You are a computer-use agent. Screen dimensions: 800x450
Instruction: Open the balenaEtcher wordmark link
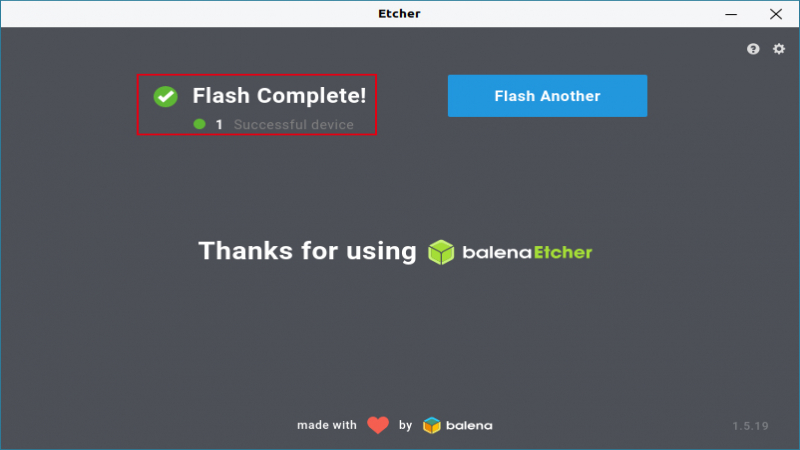[527, 253]
